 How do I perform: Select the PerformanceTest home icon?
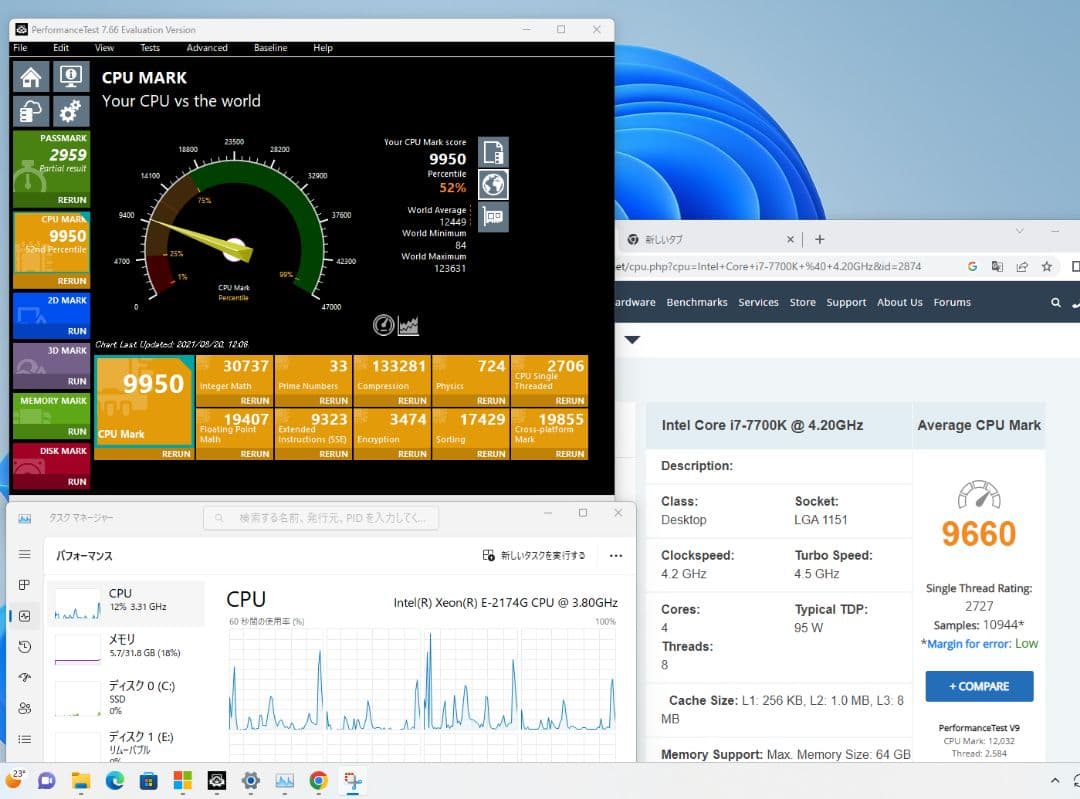coord(29,76)
